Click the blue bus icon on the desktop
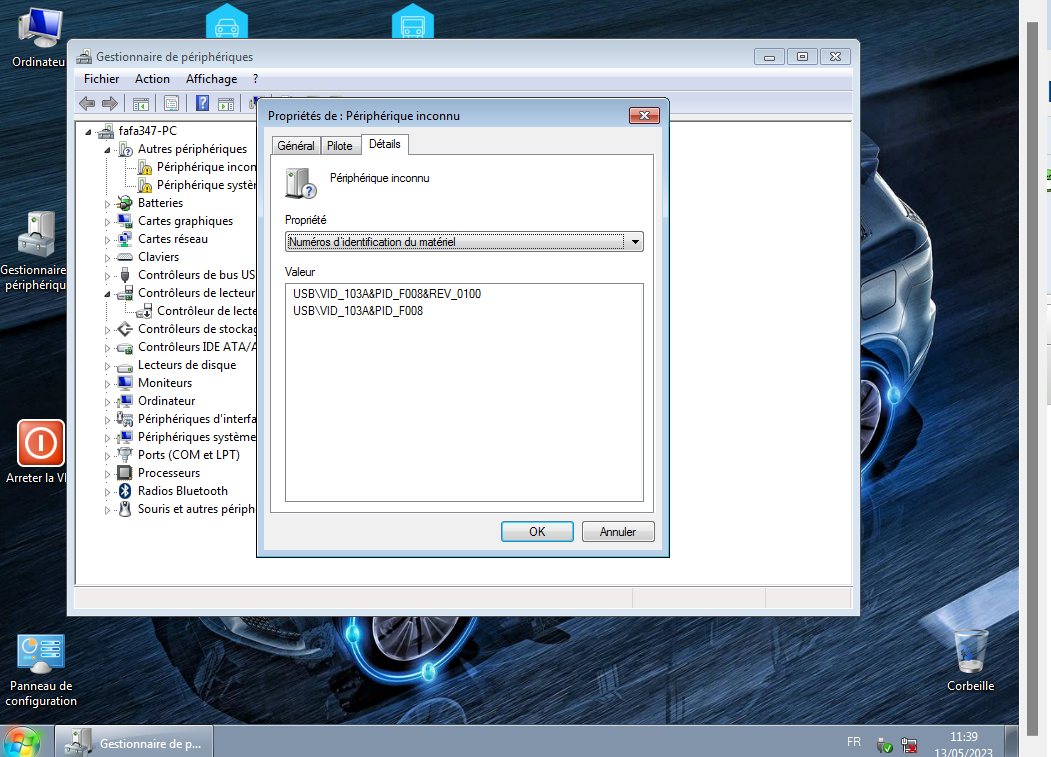The height and width of the screenshot is (757, 1051). click(412, 21)
